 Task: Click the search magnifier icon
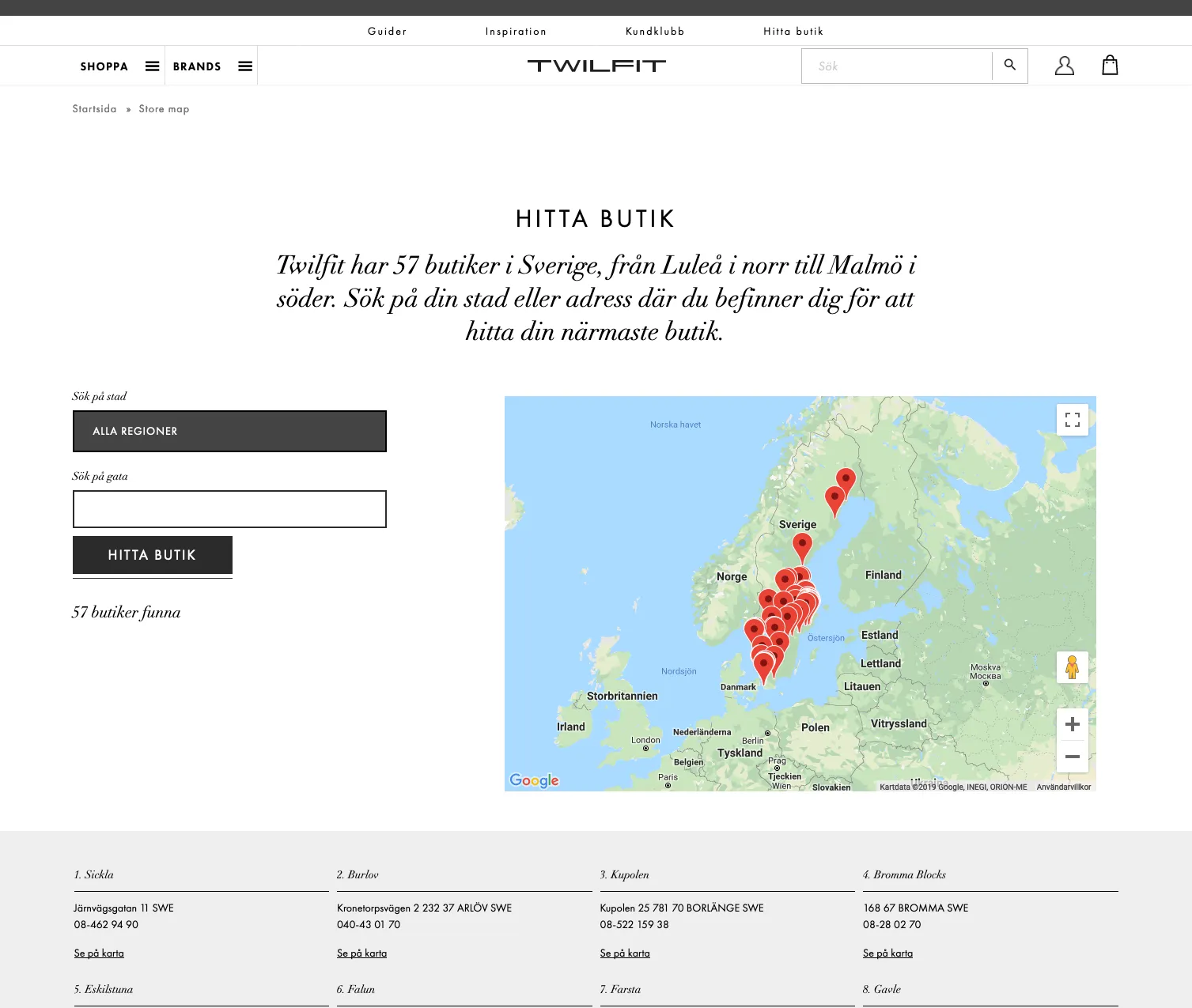1009,65
